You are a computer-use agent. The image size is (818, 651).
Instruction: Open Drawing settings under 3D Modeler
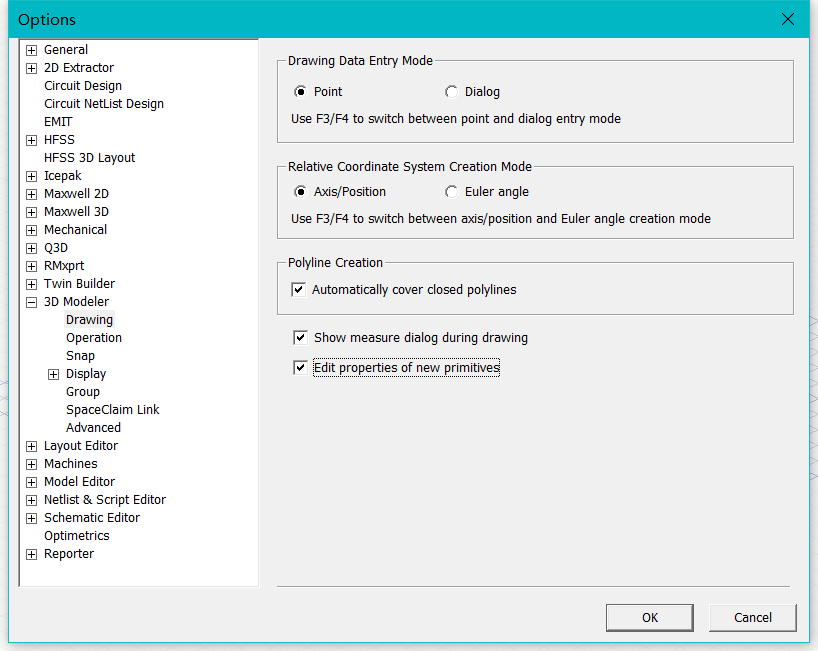89,320
